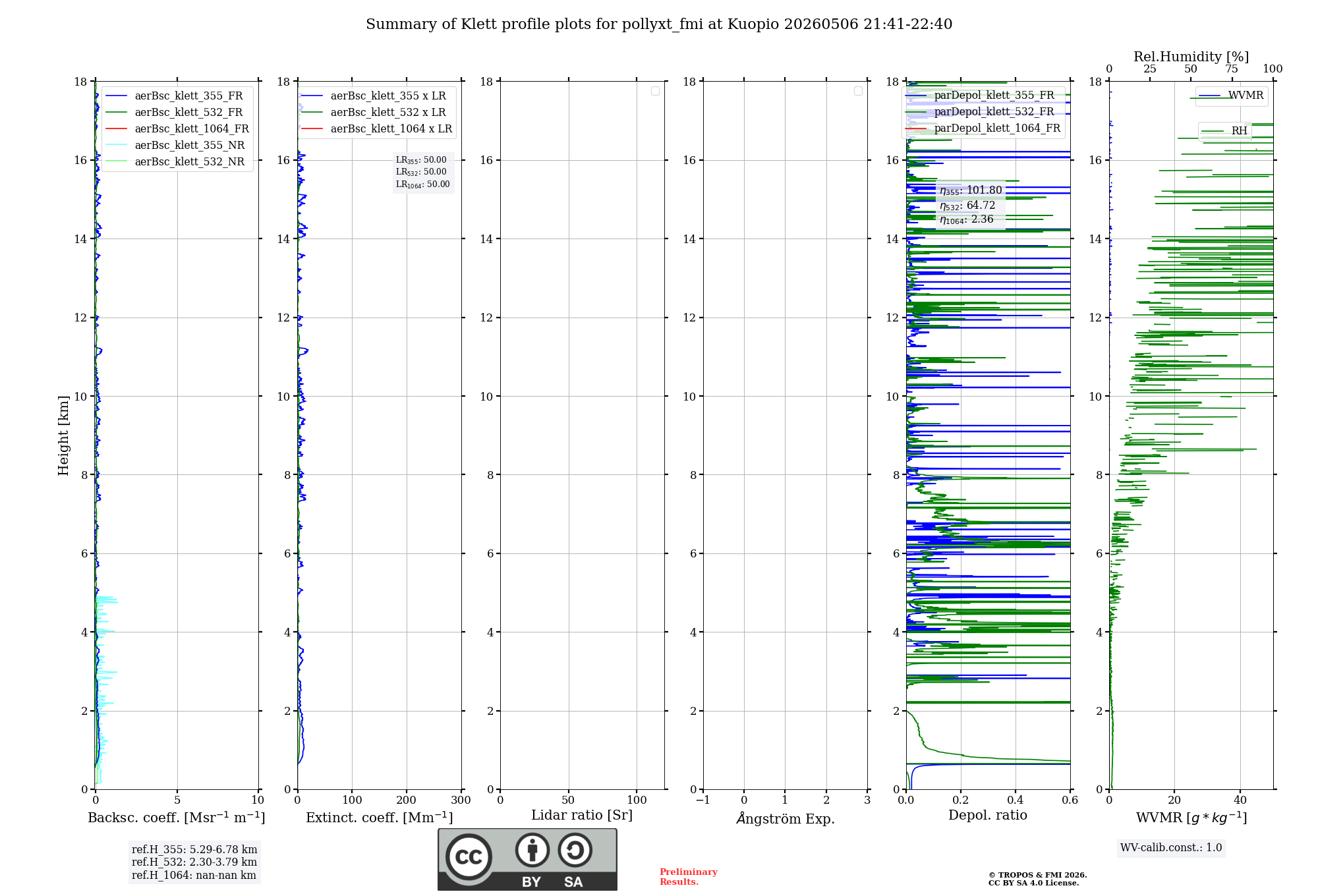Click the 'ref.H_1064: nan-nan km' text
The width and height of the screenshot is (1318, 896).
[x=194, y=876]
